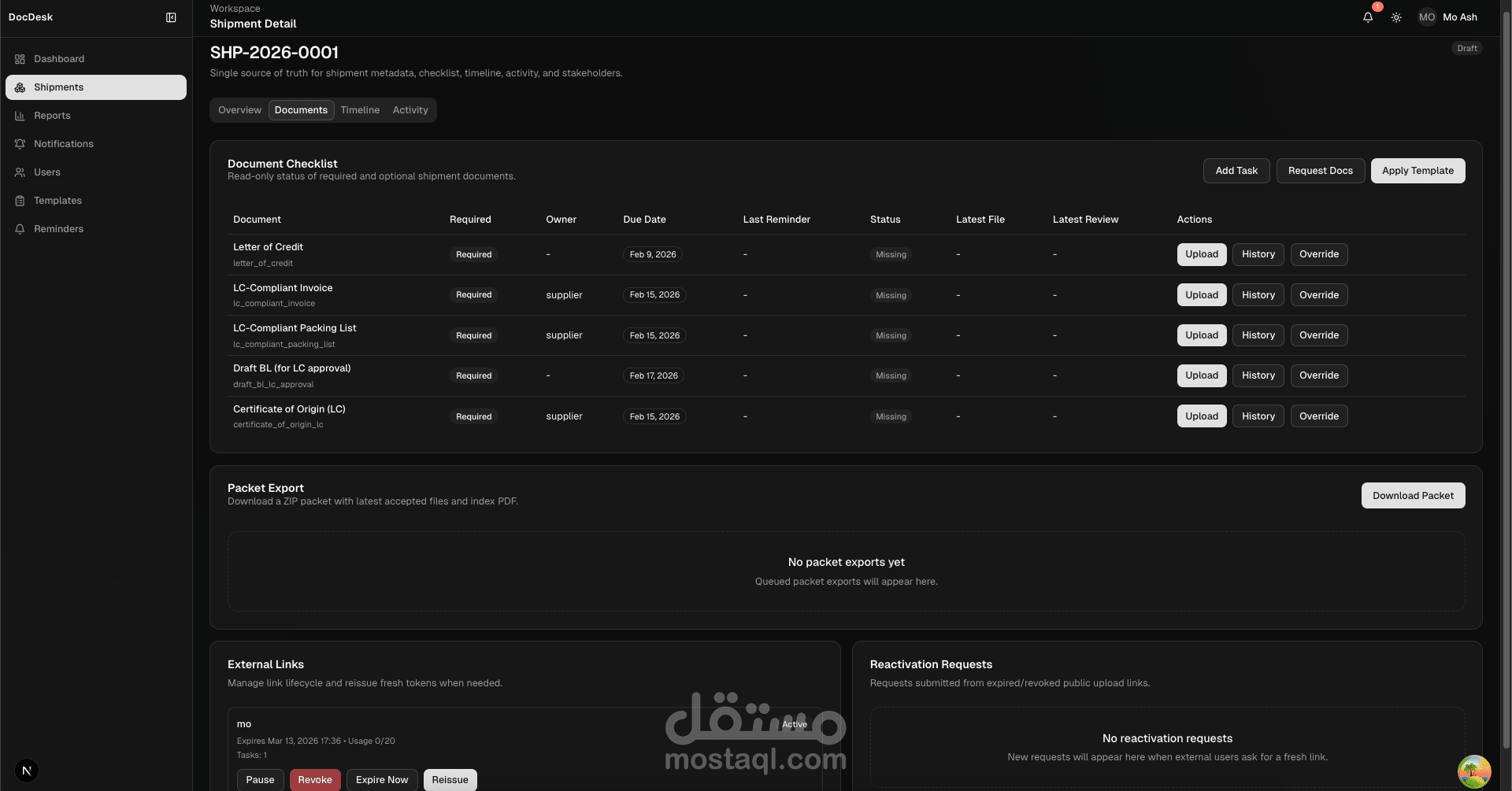The image size is (1512, 791).
Task: Click the Mo Ash user name
Action: pos(1460,17)
